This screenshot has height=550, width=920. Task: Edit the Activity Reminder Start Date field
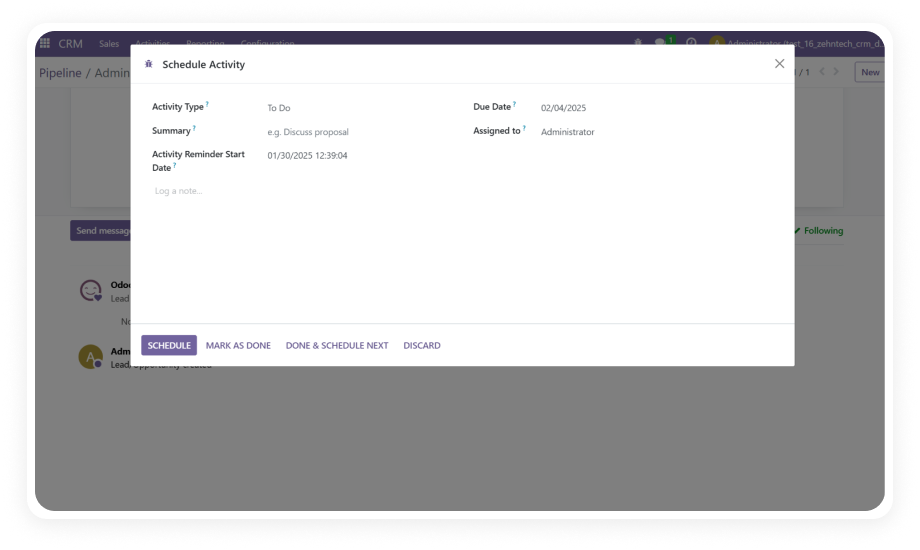[x=358, y=156]
